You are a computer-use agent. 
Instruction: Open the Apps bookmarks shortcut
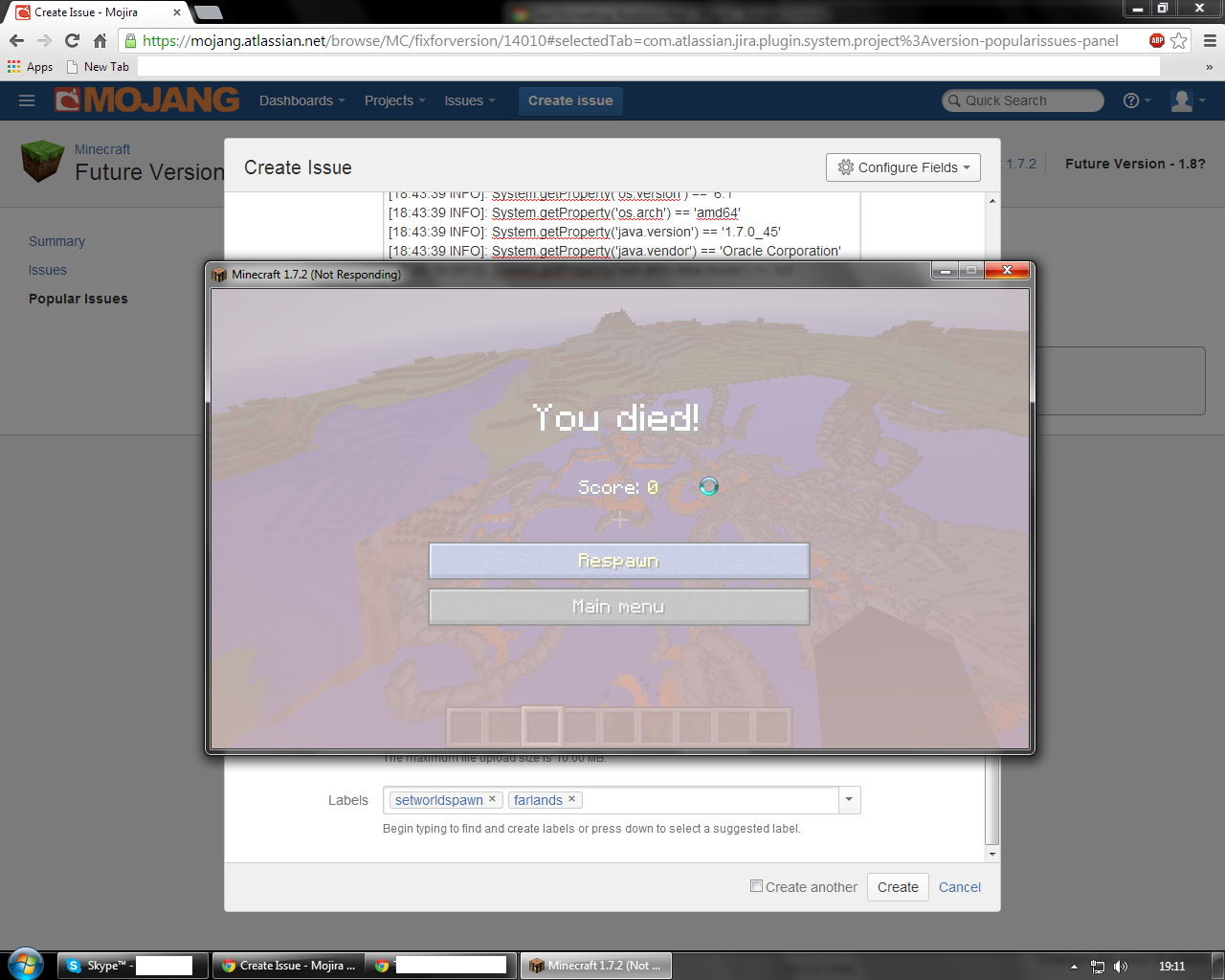[x=30, y=67]
